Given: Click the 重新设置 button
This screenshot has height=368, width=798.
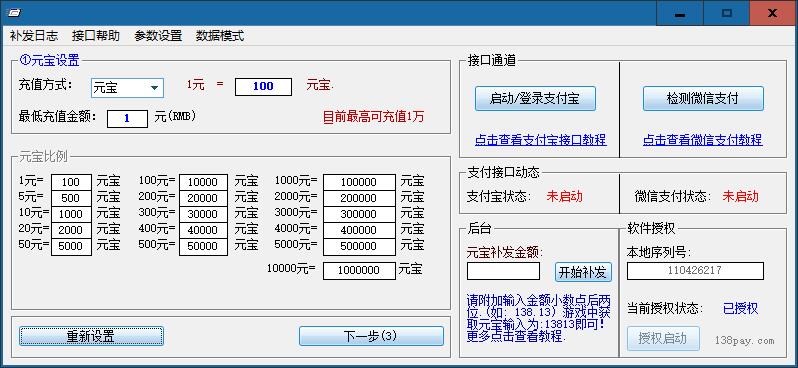Looking at the screenshot, I should pyautogui.click(x=92, y=336).
